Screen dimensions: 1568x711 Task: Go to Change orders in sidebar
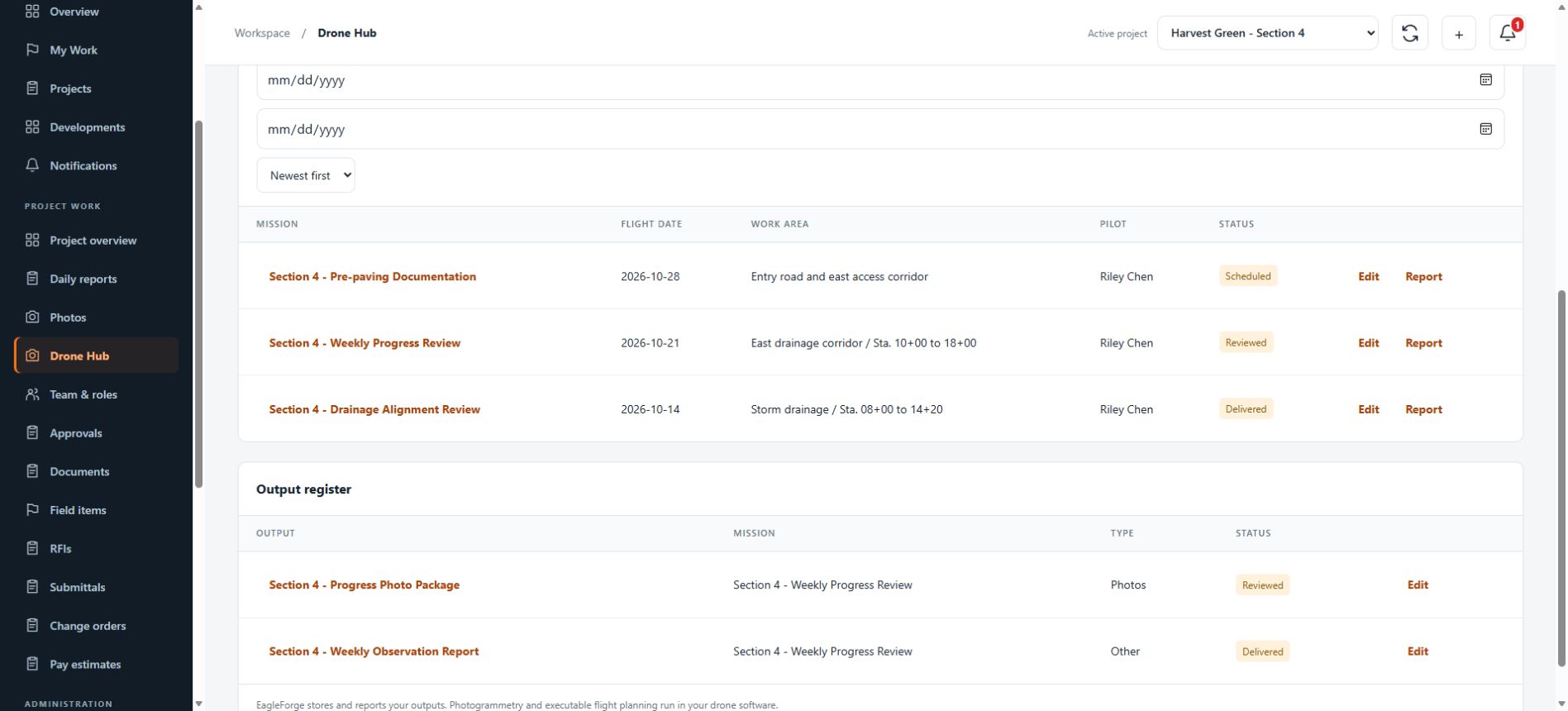tap(88, 626)
